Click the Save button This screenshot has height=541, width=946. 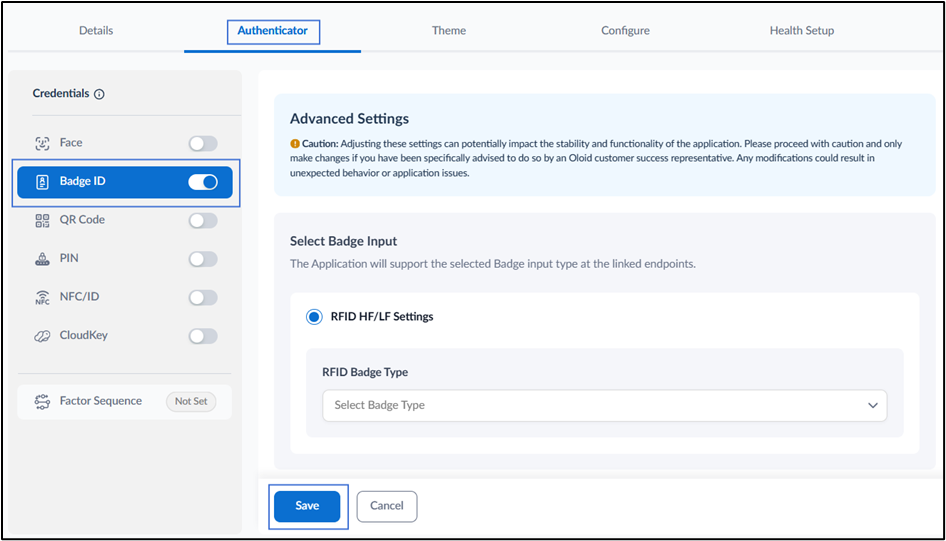pos(307,506)
